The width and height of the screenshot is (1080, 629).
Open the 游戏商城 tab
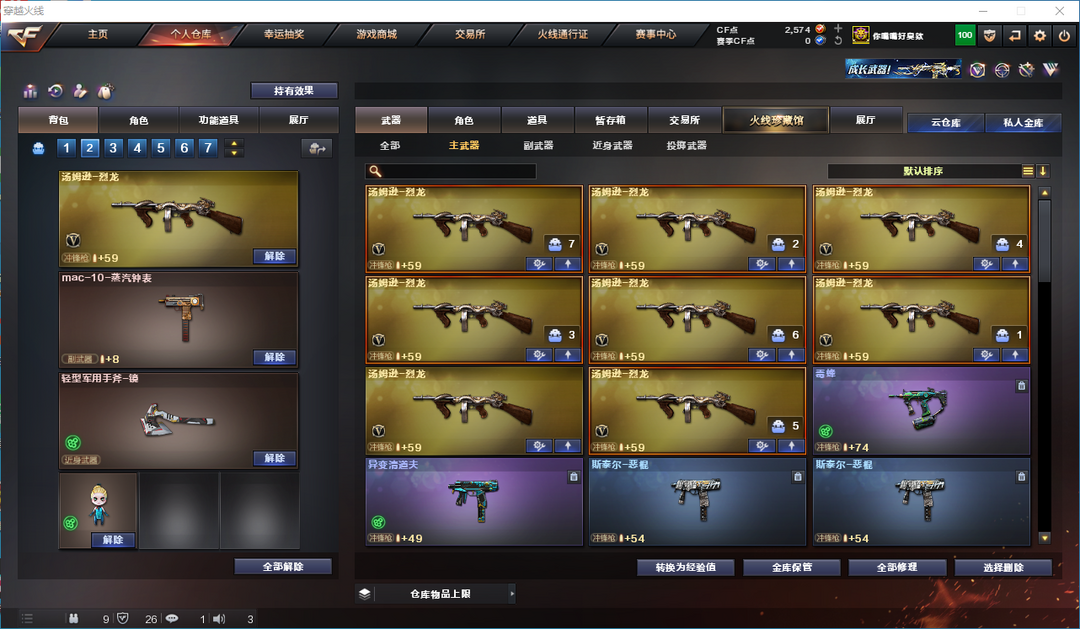[x=377, y=34]
